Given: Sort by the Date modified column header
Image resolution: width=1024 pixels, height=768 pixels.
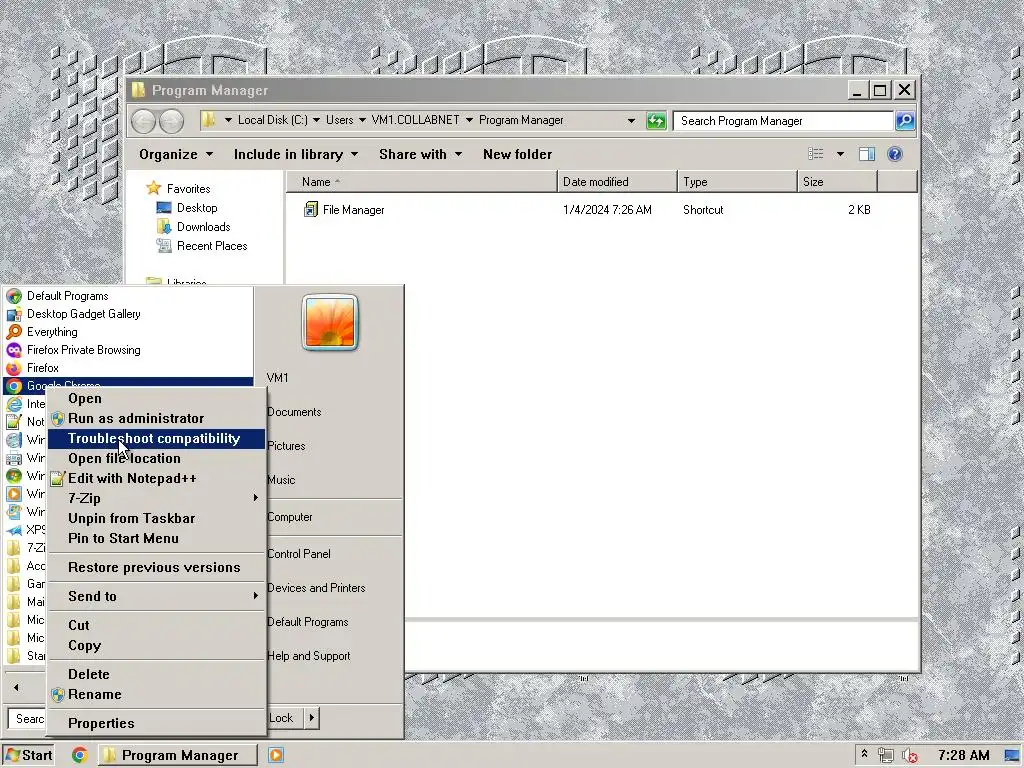Looking at the screenshot, I should pos(617,182).
